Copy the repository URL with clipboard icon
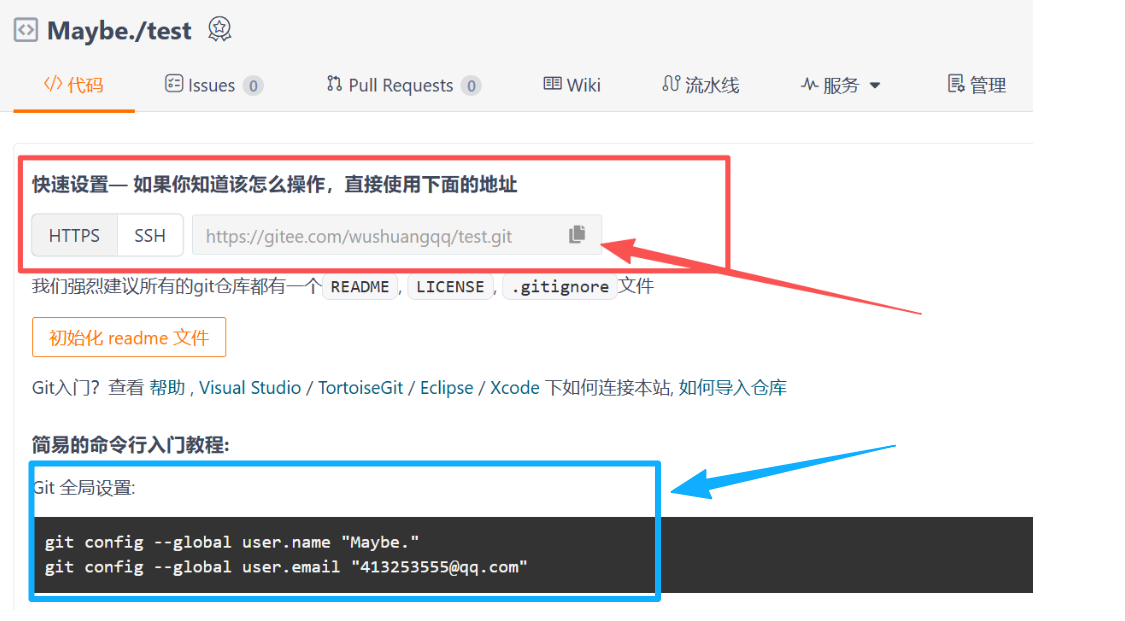Viewport: 1125px width, 621px height. point(577,234)
